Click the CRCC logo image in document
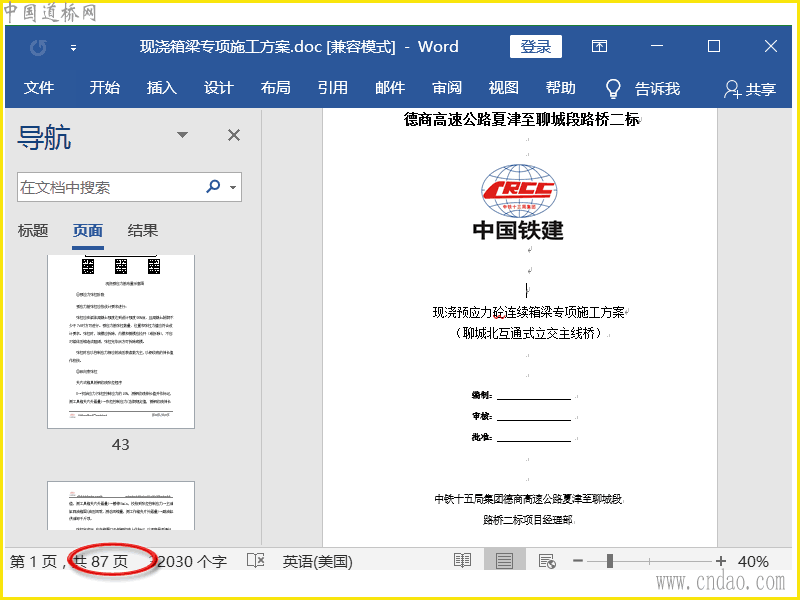The height and width of the screenshot is (600, 800). pyautogui.click(x=519, y=191)
